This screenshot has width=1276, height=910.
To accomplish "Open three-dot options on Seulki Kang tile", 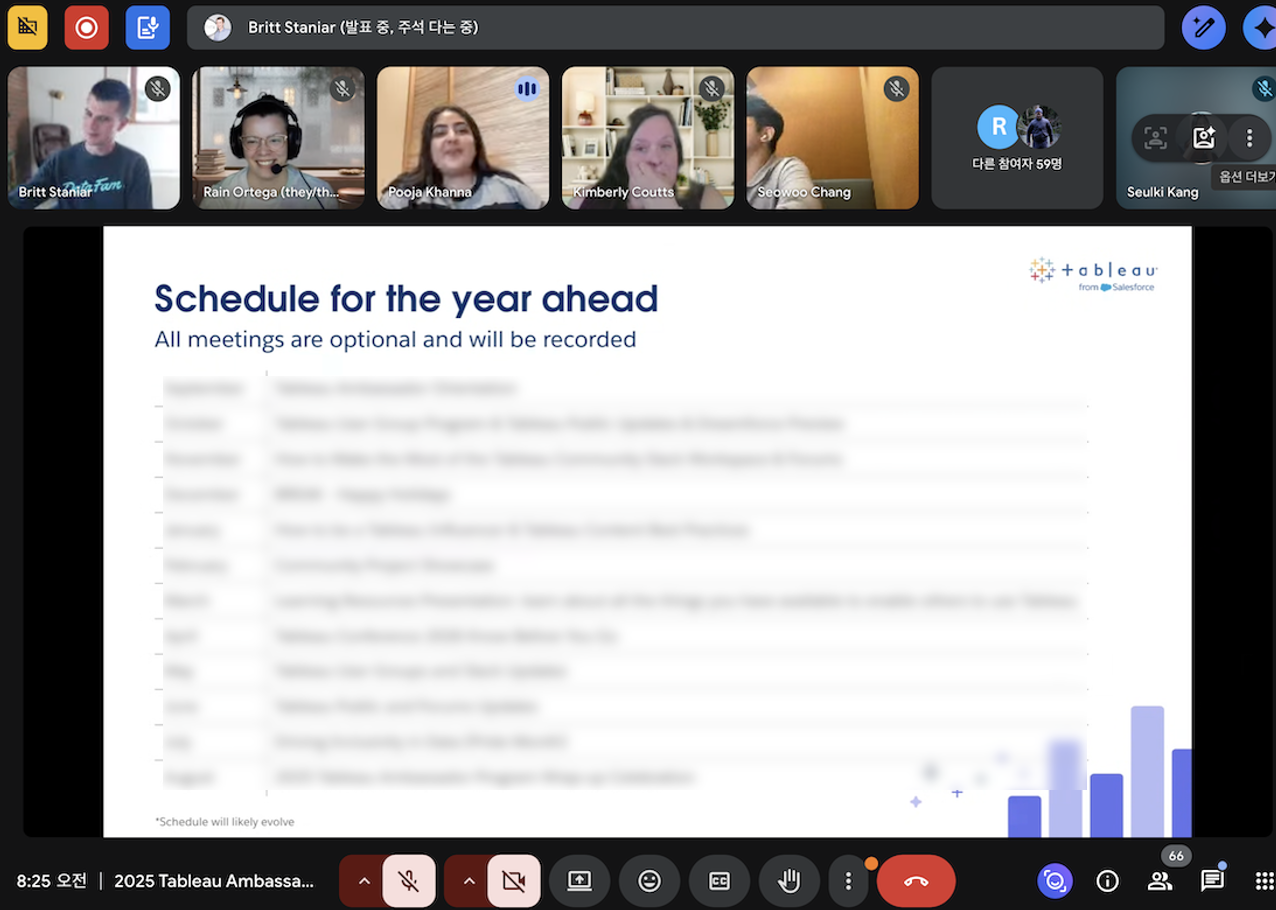I will 1249,138.
